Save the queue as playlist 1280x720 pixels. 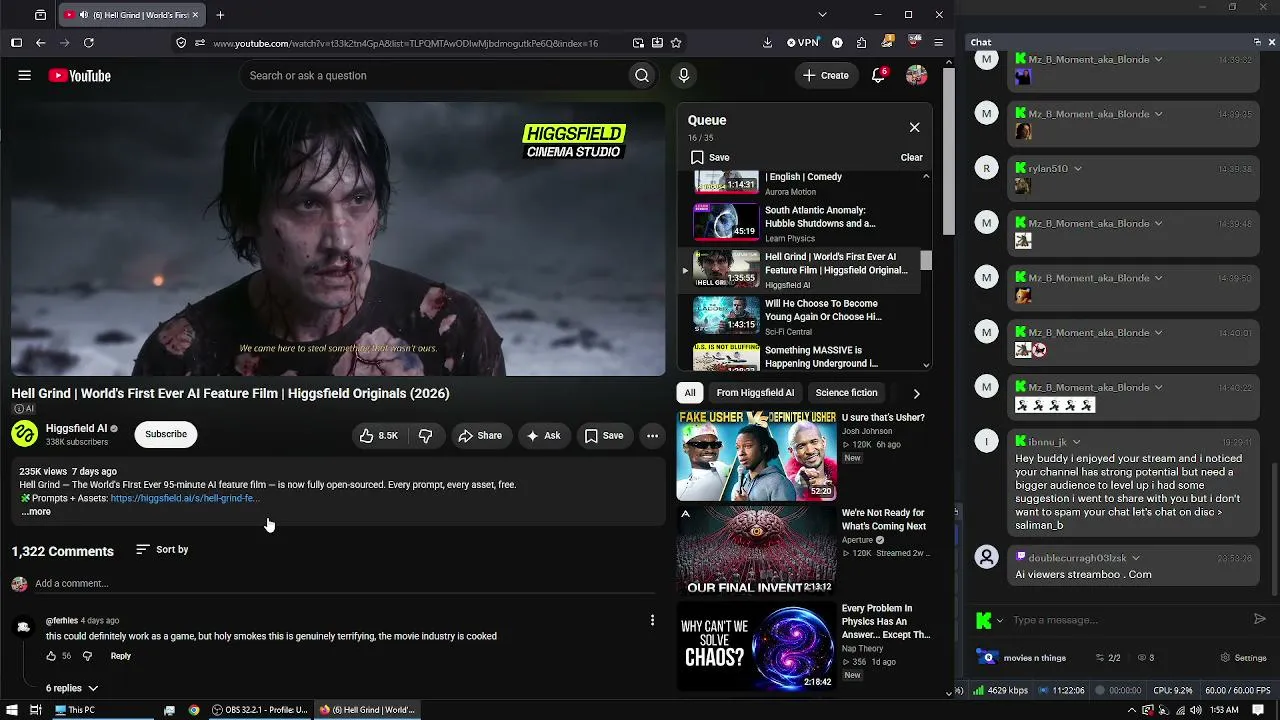pos(710,157)
